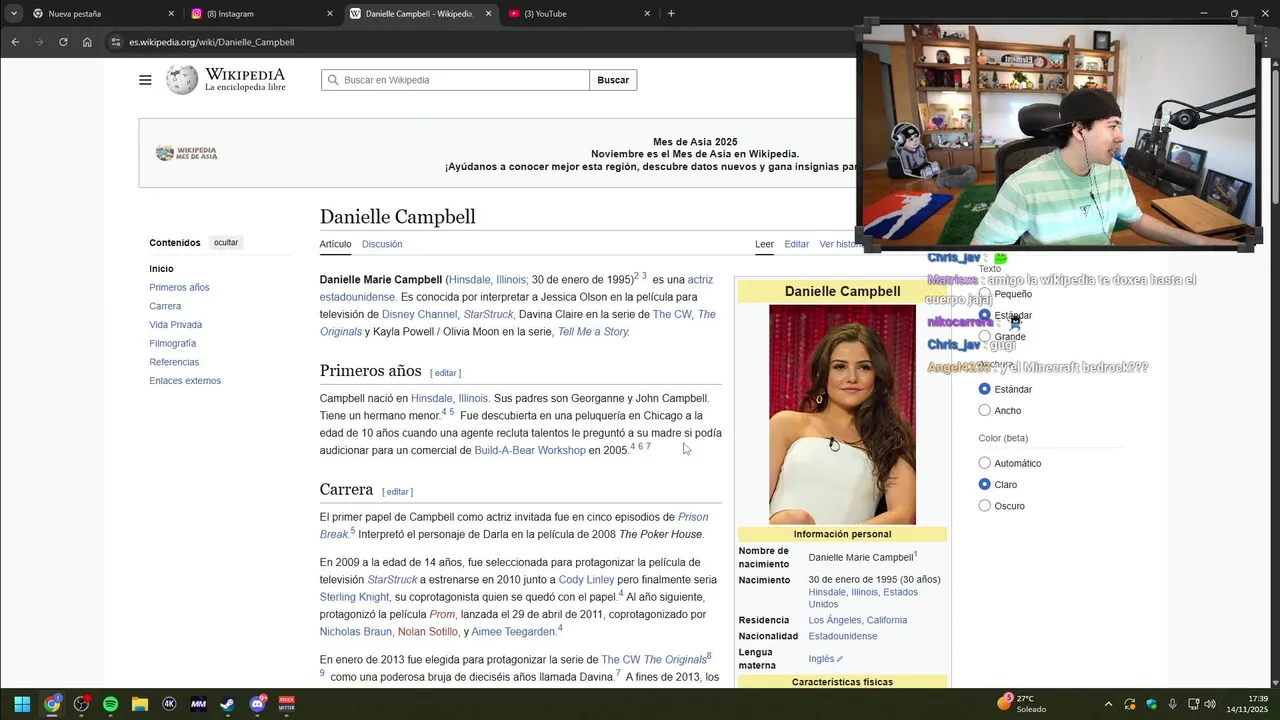The width and height of the screenshot is (1280, 720).
Task: Open OBS Studio from the taskbar
Action: (81, 704)
